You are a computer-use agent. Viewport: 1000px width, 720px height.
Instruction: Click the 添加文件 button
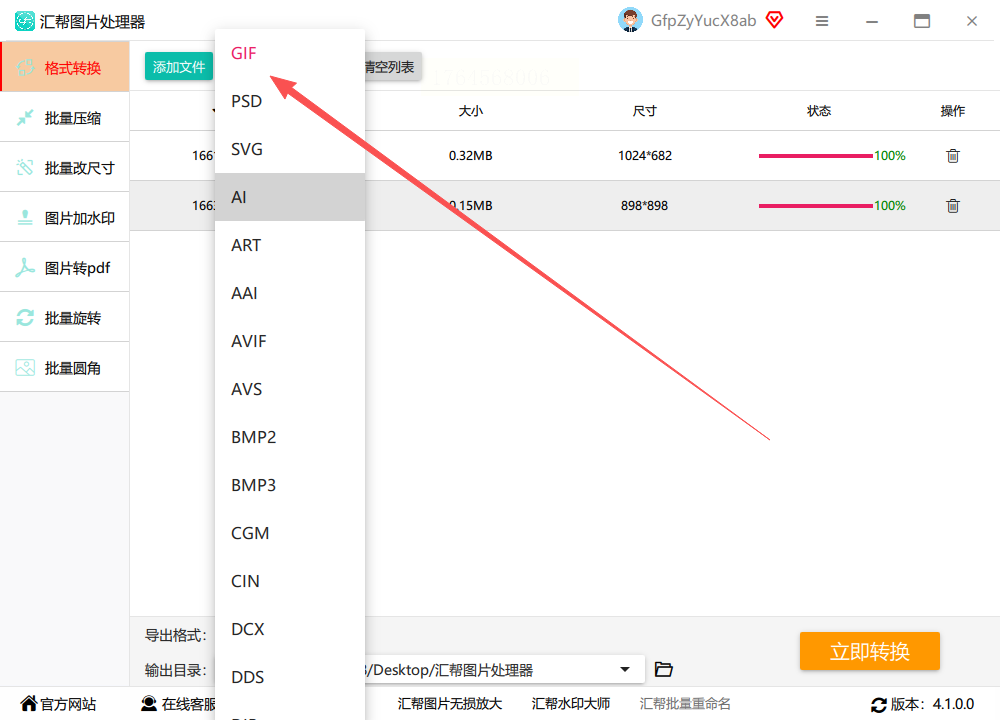179,67
